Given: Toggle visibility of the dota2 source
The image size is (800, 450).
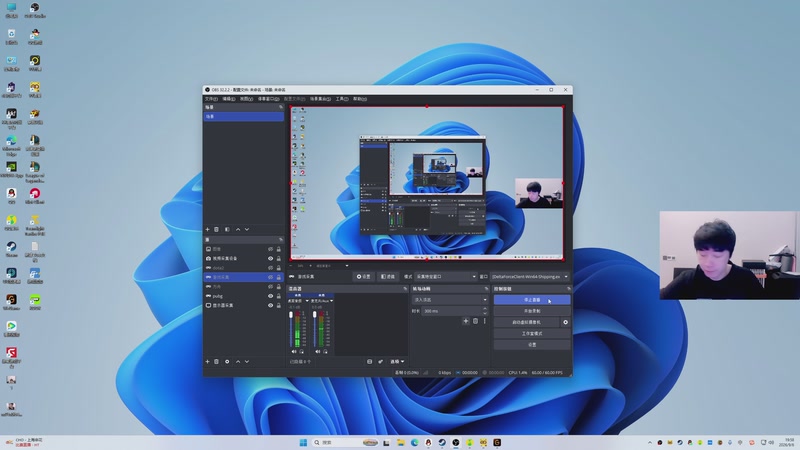Looking at the screenshot, I should pos(270,268).
